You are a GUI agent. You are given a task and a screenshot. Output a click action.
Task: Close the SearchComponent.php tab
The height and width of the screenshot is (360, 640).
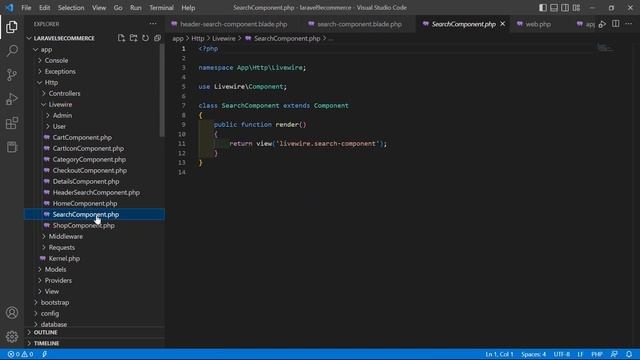(503, 24)
